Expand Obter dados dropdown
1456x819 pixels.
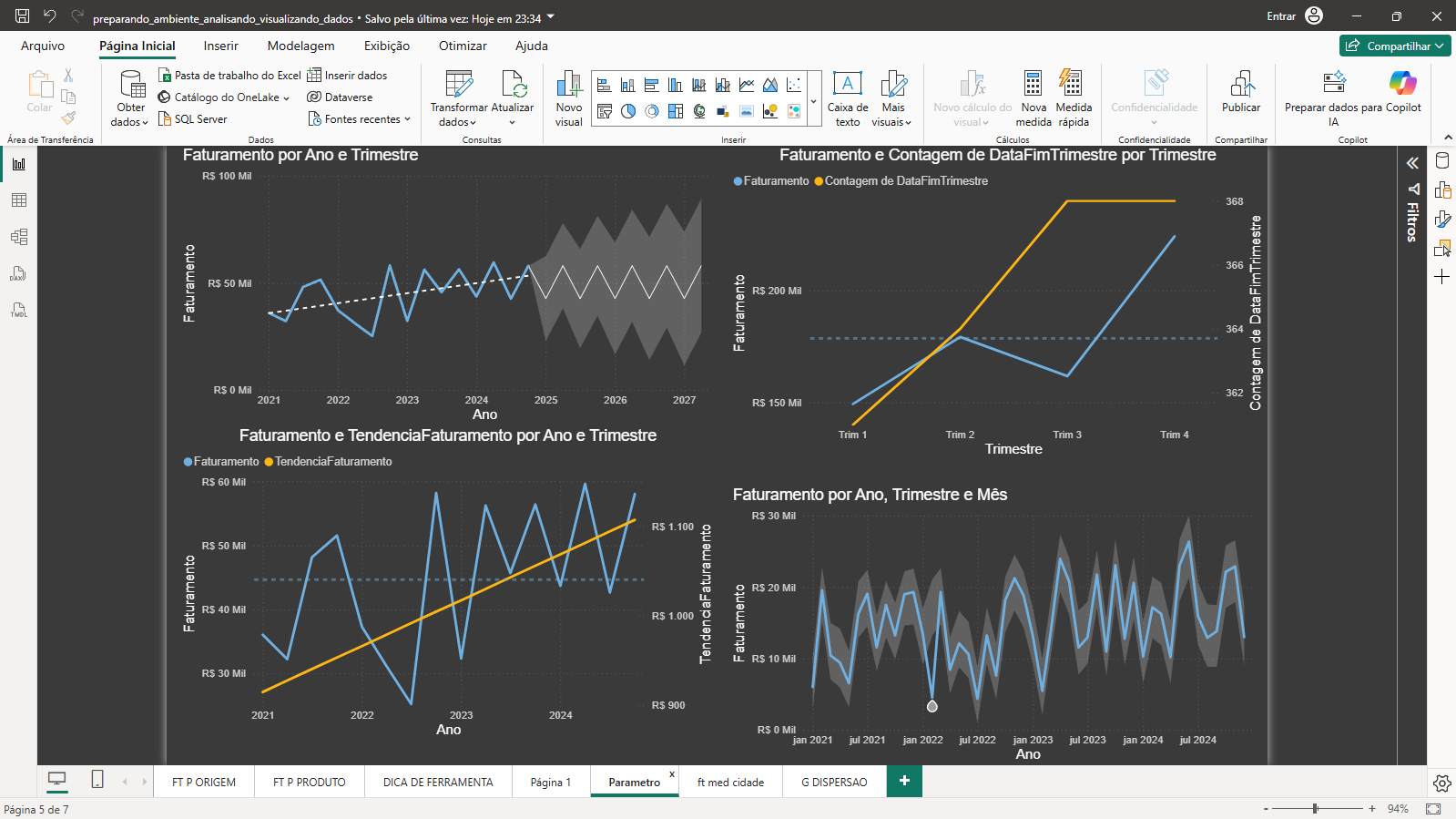pyautogui.click(x=130, y=99)
